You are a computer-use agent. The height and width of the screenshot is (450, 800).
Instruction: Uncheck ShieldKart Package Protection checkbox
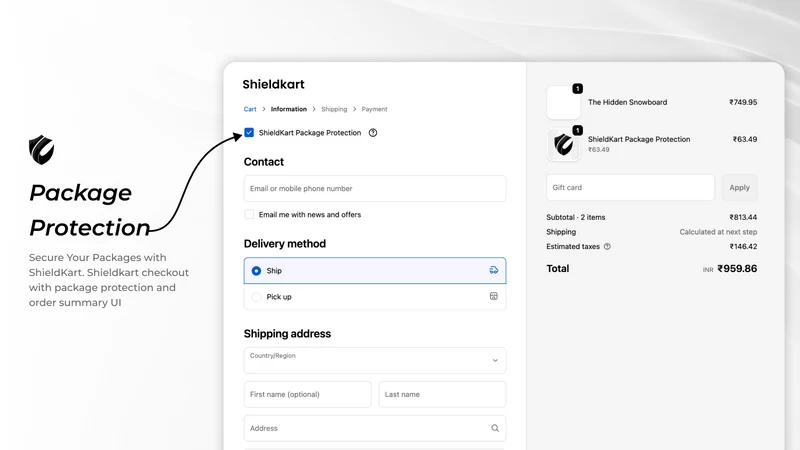tap(249, 133)
